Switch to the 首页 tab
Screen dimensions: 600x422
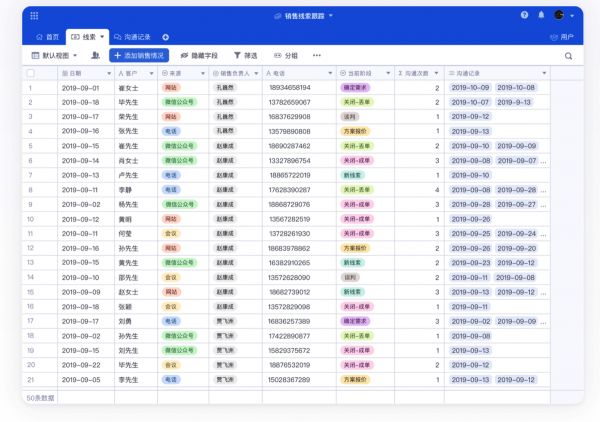(x=47, y=36)
